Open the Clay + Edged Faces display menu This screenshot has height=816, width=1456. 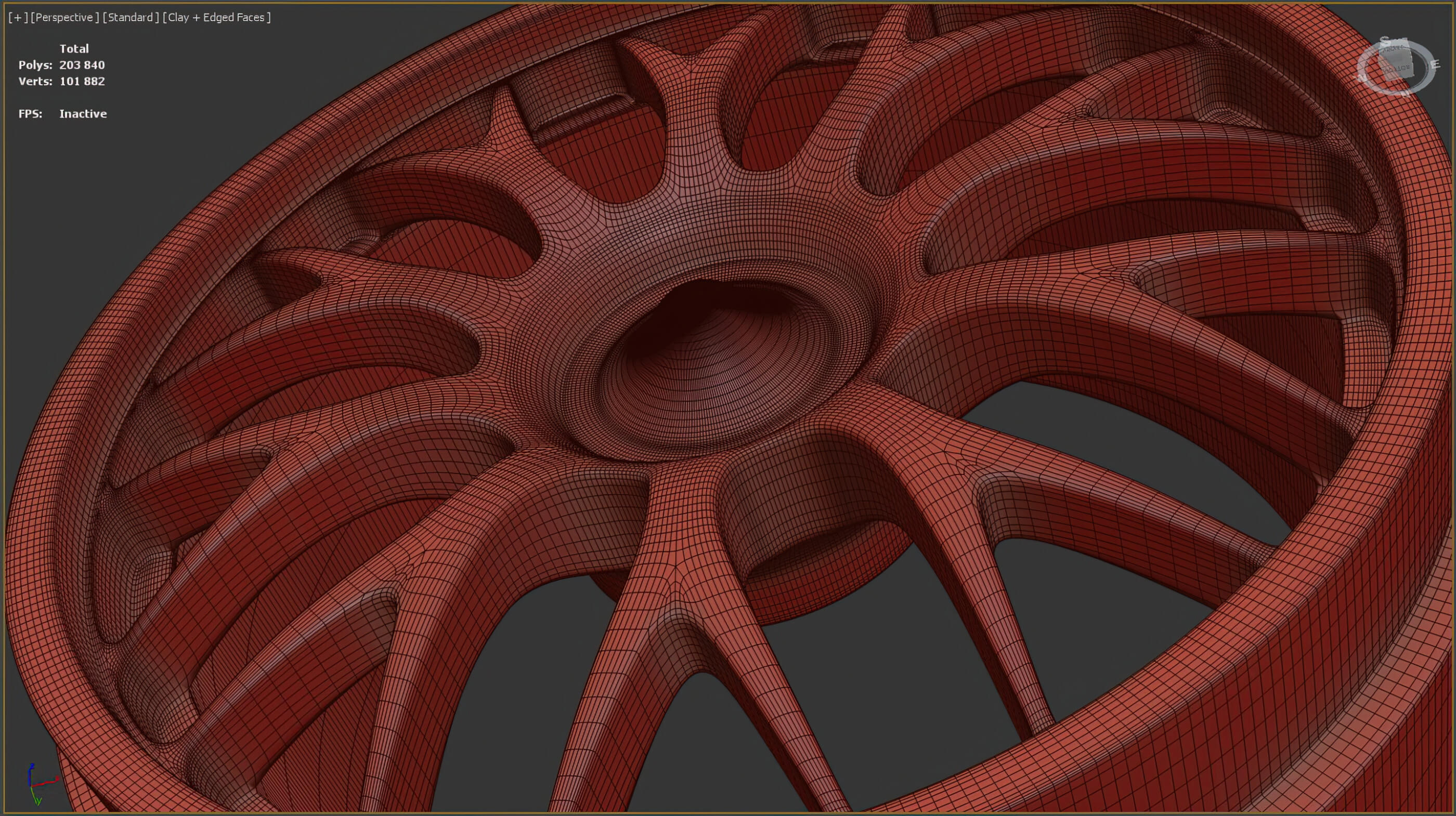click(x=216, y=18)
